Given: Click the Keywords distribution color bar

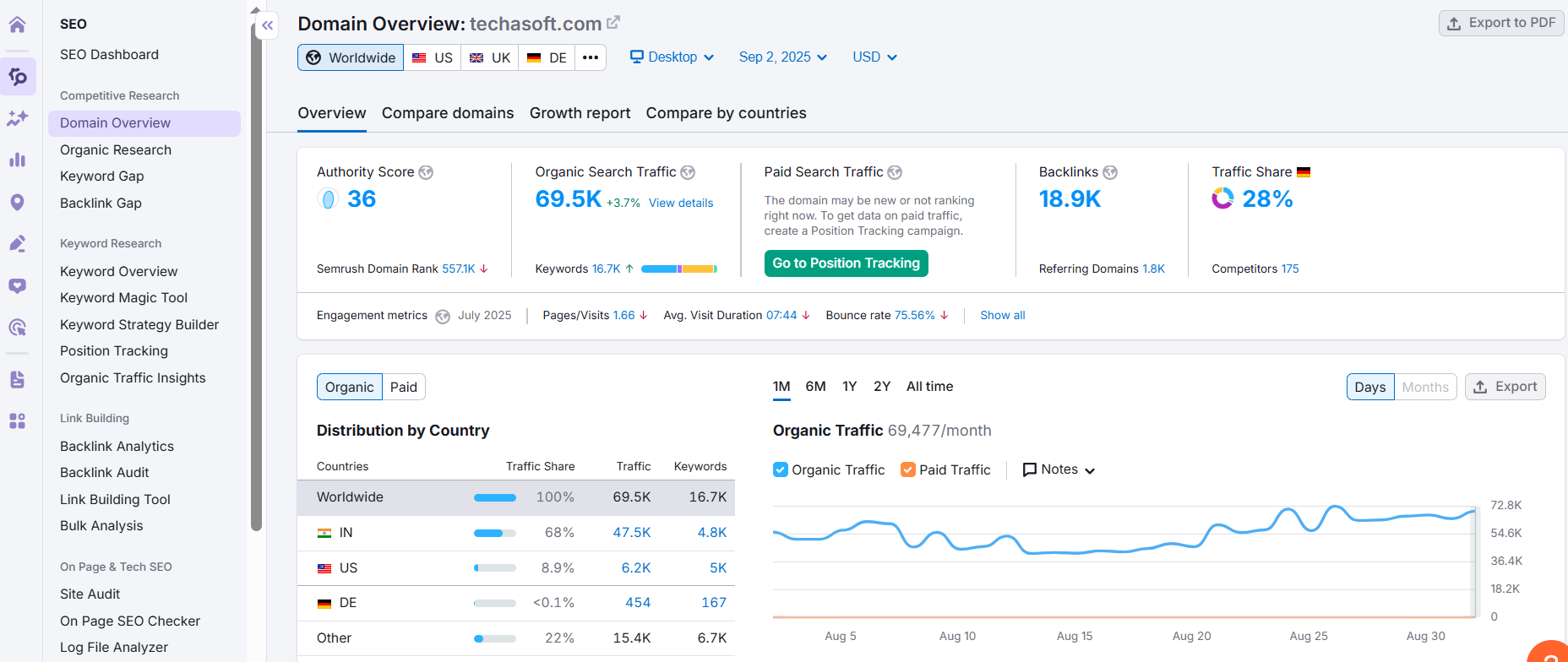Looking at the screenshot, I should [x=678, y=269].
